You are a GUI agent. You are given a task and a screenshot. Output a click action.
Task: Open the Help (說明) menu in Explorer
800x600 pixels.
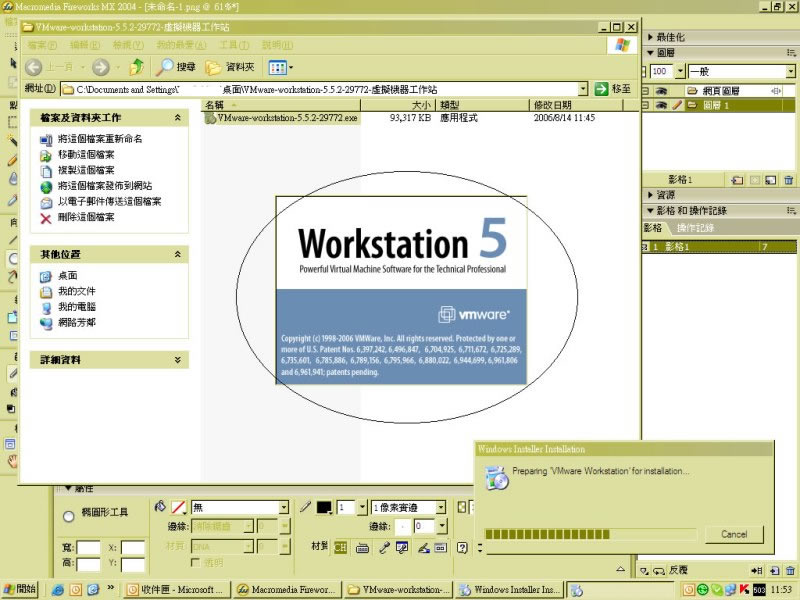(278, 45)
